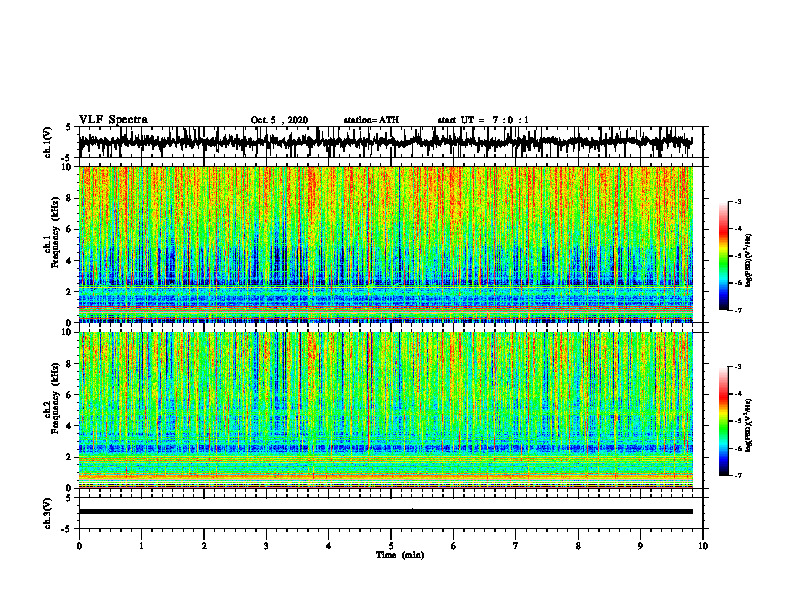The height and width of the screenshot is (612, 792).
Task: Click the ch.2 colorbar 'log(PSD)(V²/Hz)' label
Action: point(748,425)
